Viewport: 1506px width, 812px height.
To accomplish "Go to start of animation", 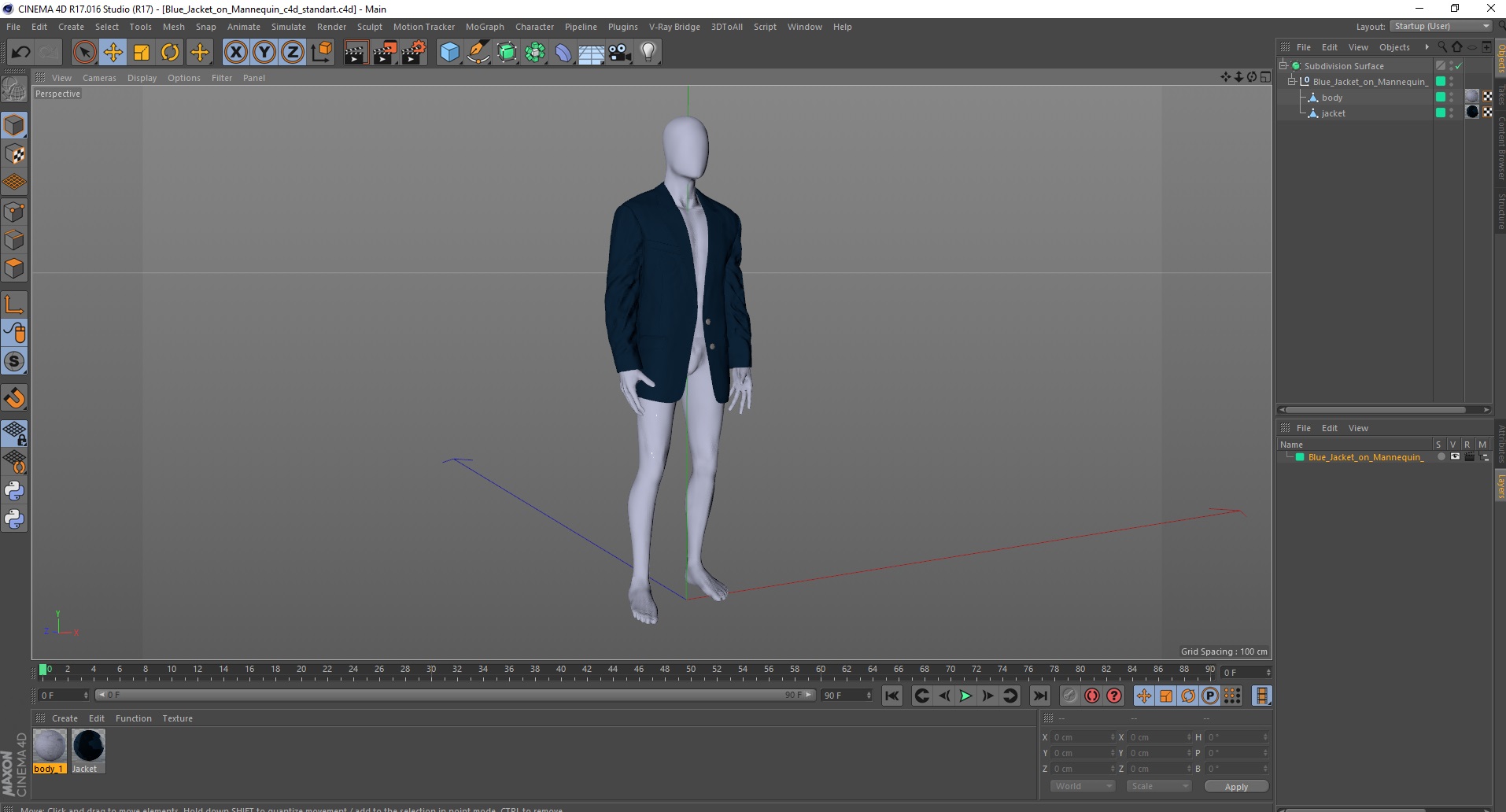I will [x=891, y=696].
